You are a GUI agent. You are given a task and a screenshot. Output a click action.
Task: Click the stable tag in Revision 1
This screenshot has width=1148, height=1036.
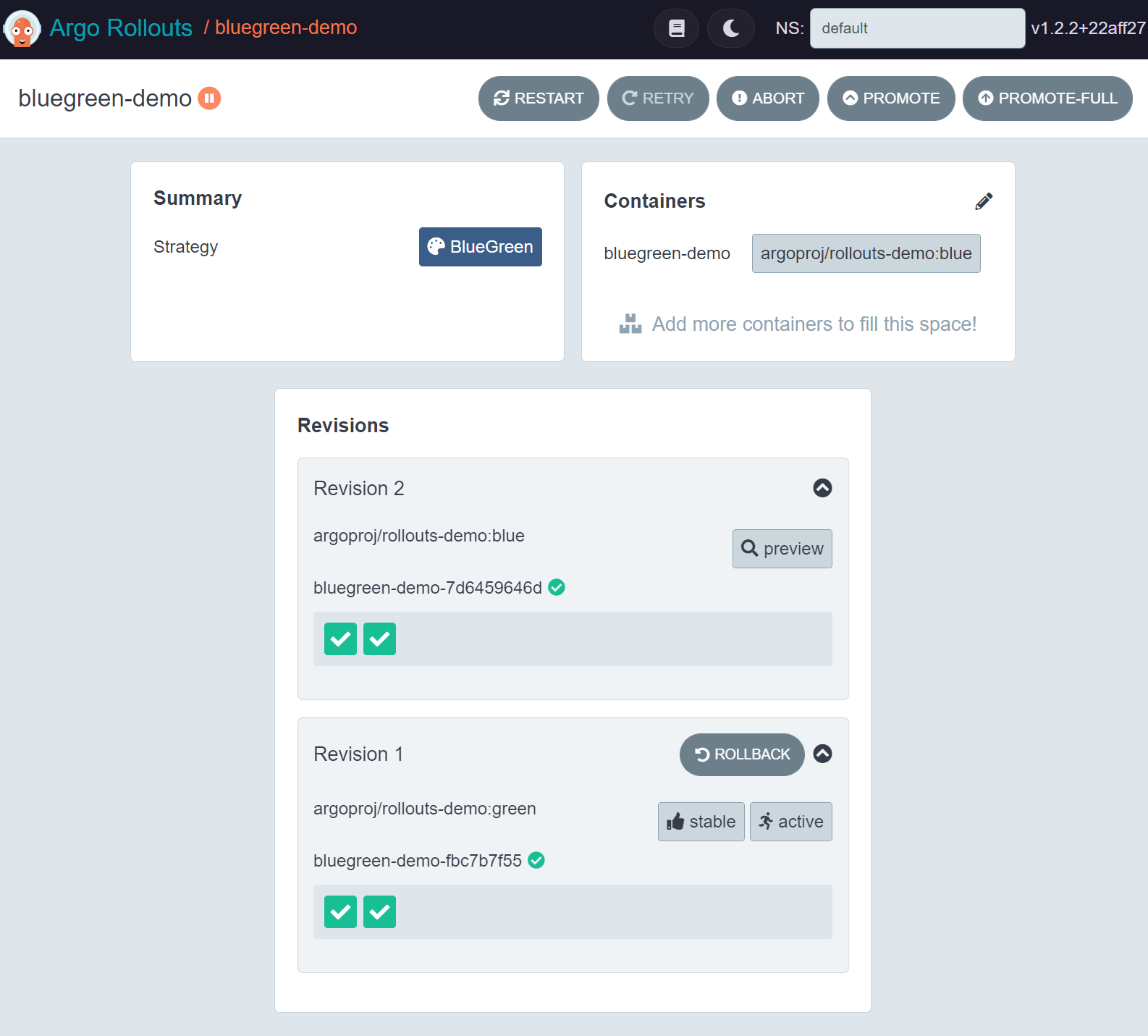(x=701, y=822)
